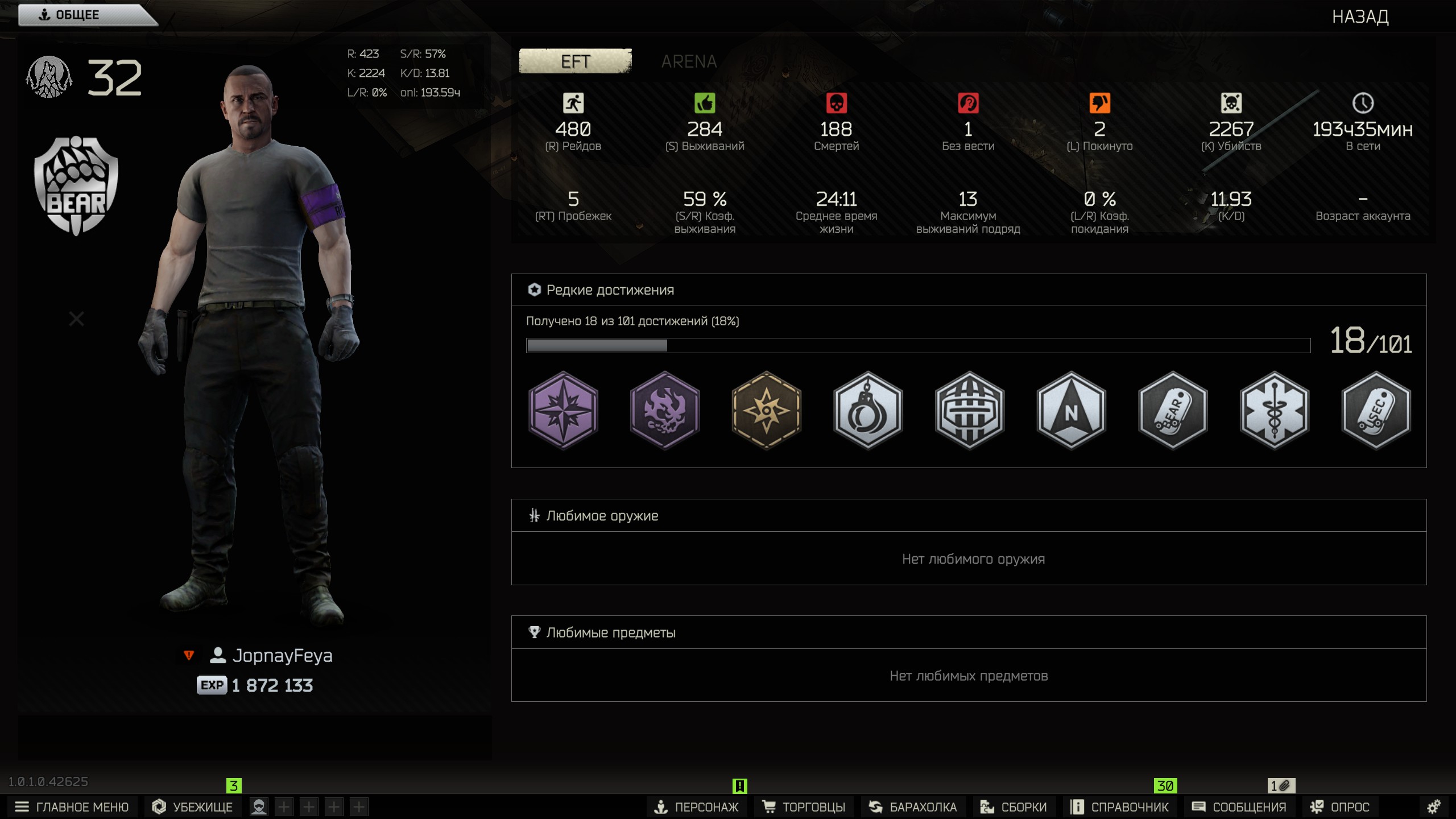Screen dimensions: 1456x819
Task: Click the first empty plus slot
Action: [284, 806]
